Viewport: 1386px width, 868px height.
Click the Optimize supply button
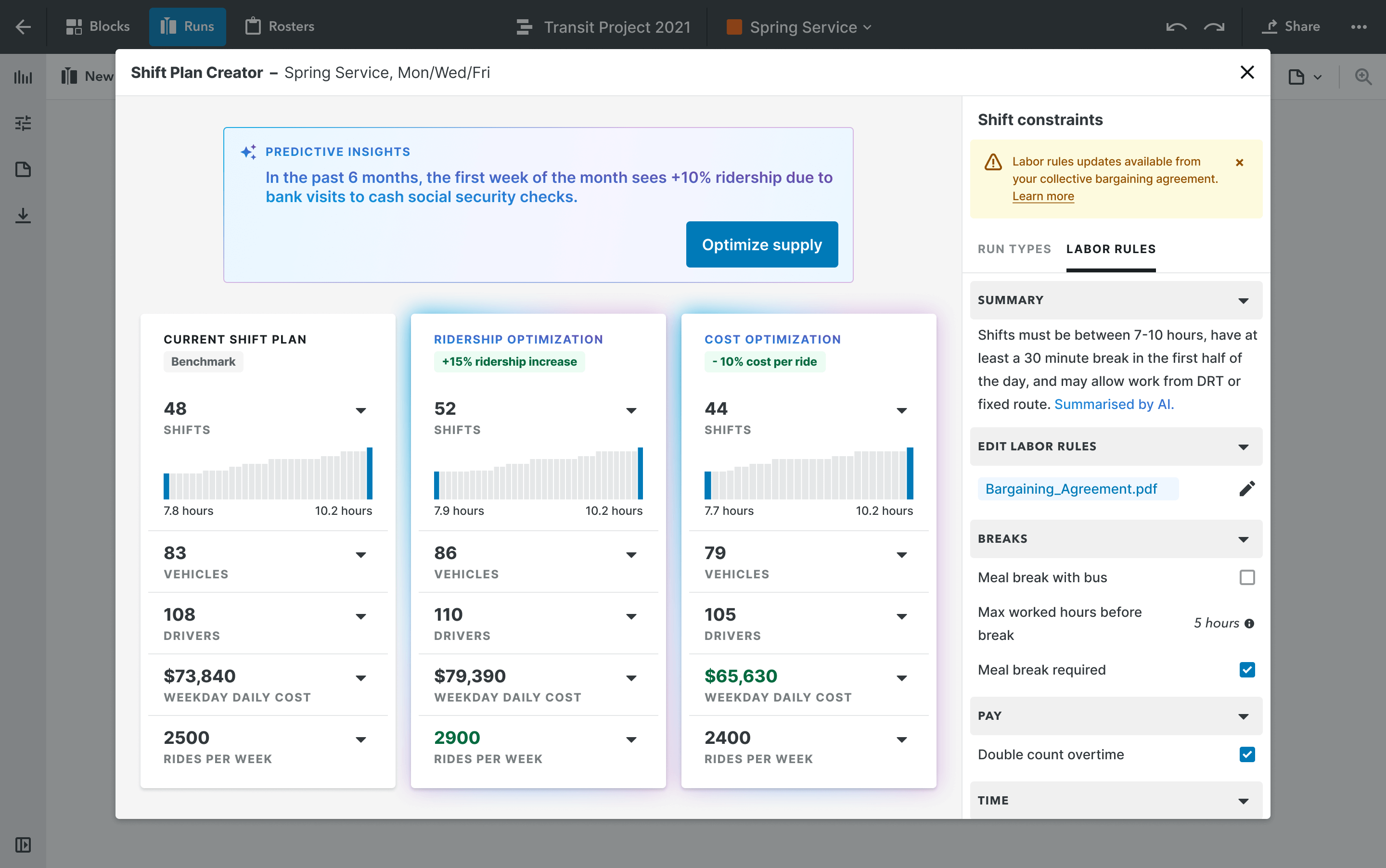coord(761,244)
